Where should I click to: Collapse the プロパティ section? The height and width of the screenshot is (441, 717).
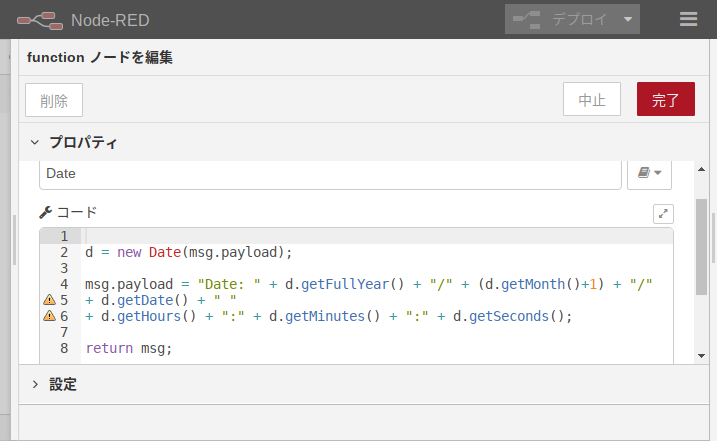tap(35, 143)
